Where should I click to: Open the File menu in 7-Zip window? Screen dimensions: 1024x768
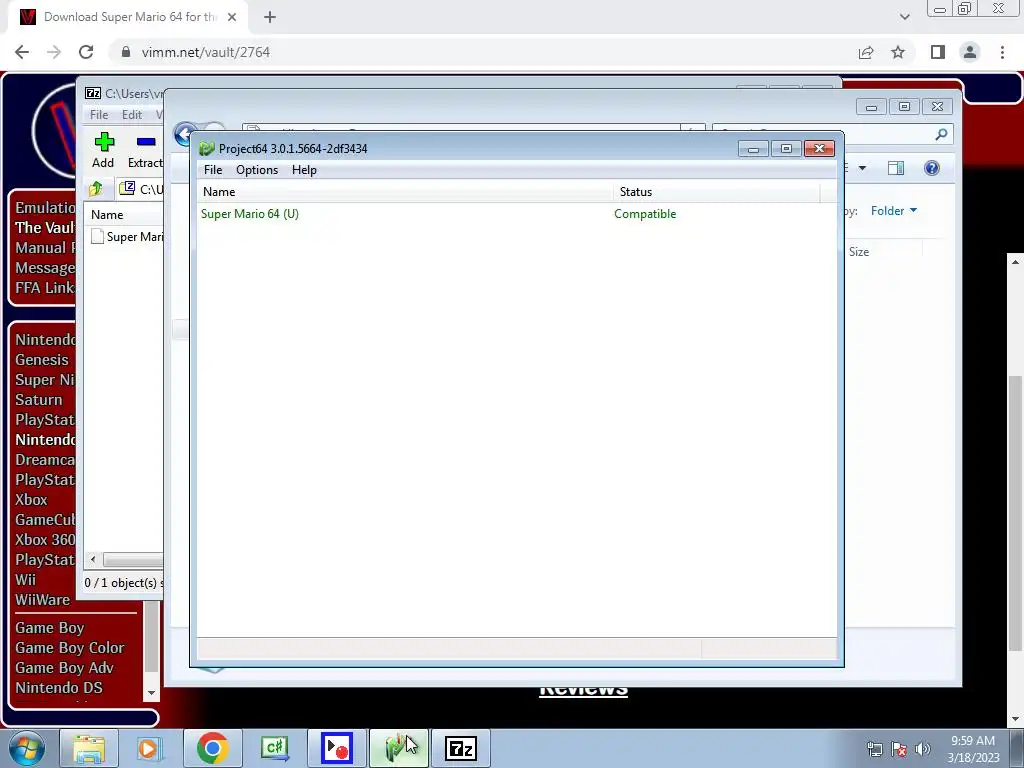tap(99, 115)
